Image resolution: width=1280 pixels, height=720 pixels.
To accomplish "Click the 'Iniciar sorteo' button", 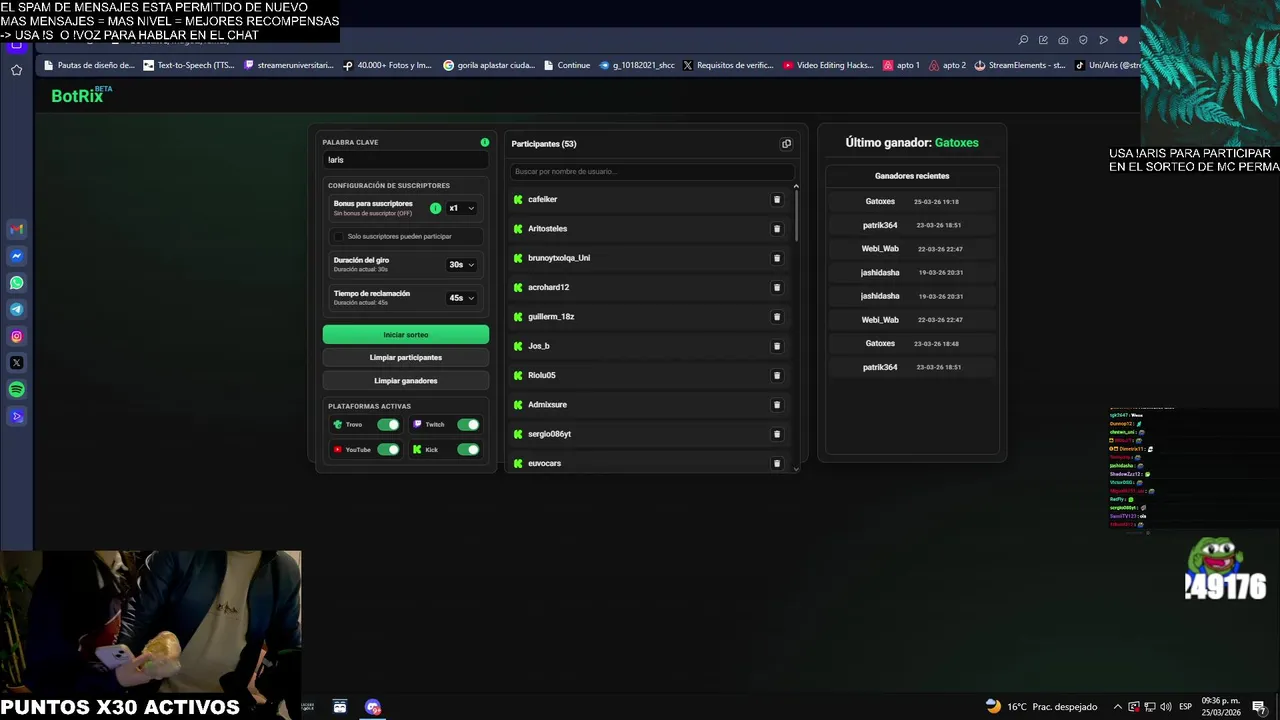I will tap(406, 335).
